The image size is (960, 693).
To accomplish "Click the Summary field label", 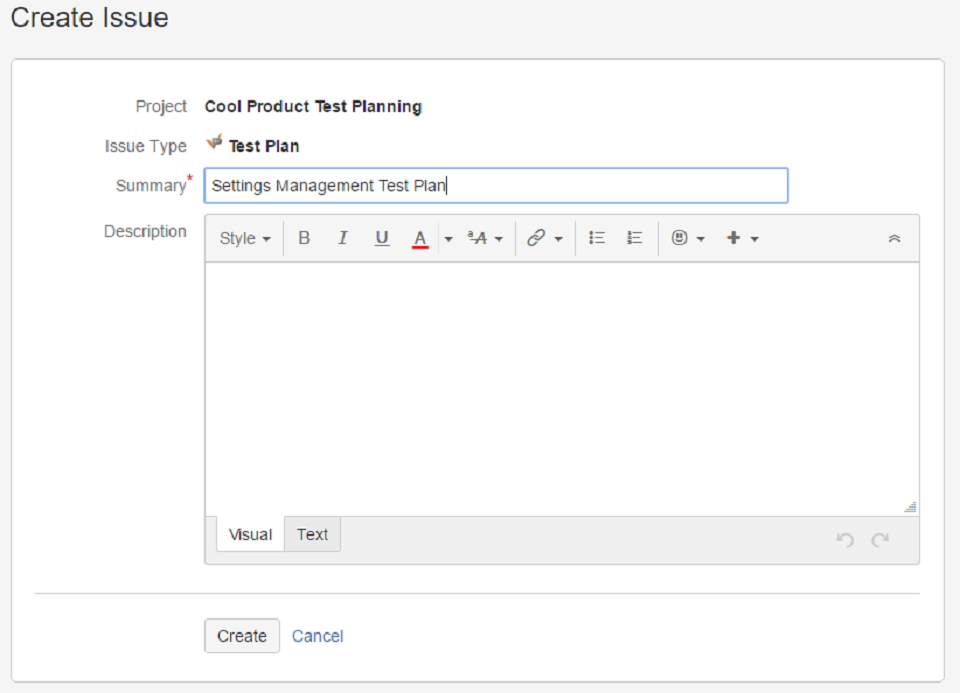I will click(151, 185).
